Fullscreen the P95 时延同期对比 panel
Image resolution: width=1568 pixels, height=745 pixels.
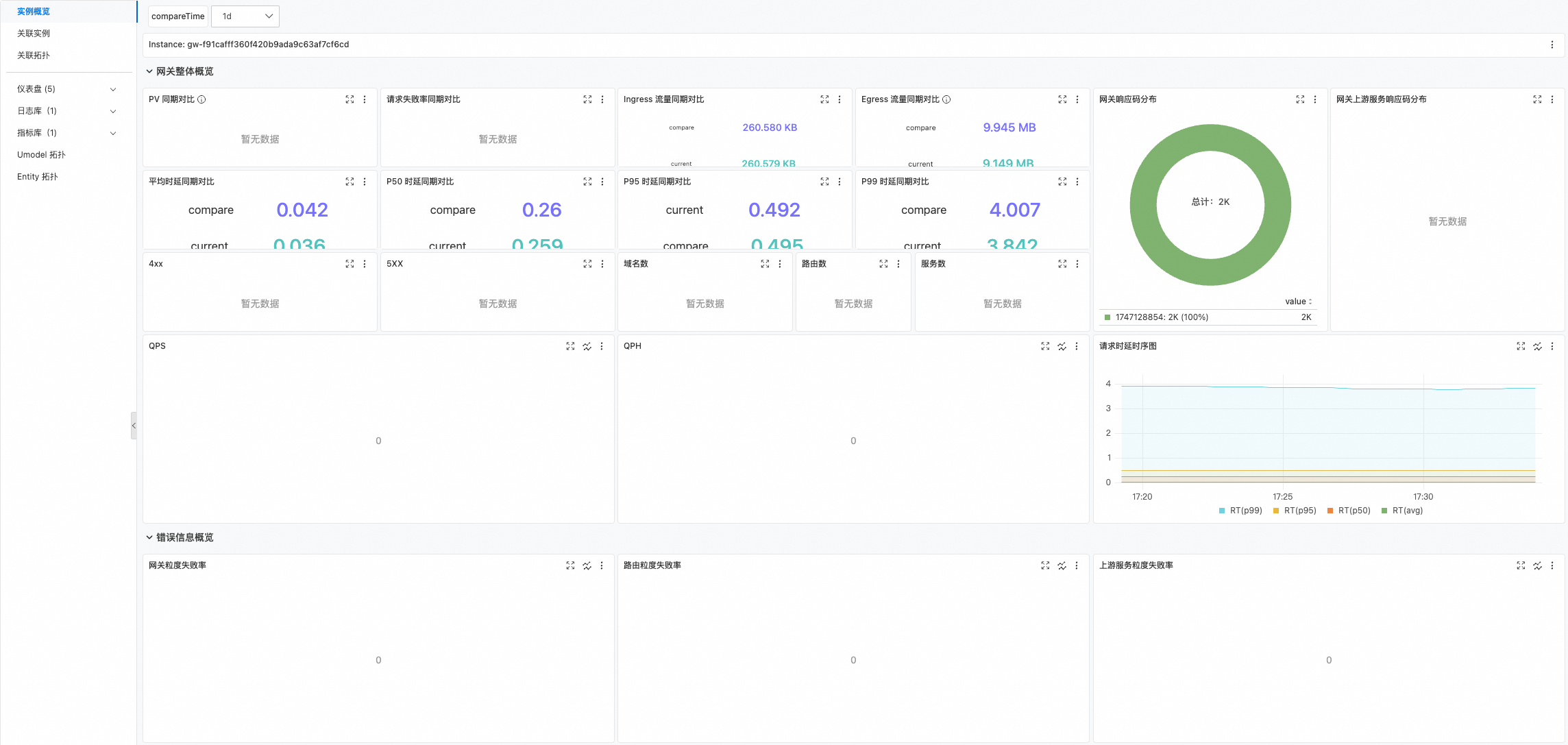pos(824,182)
